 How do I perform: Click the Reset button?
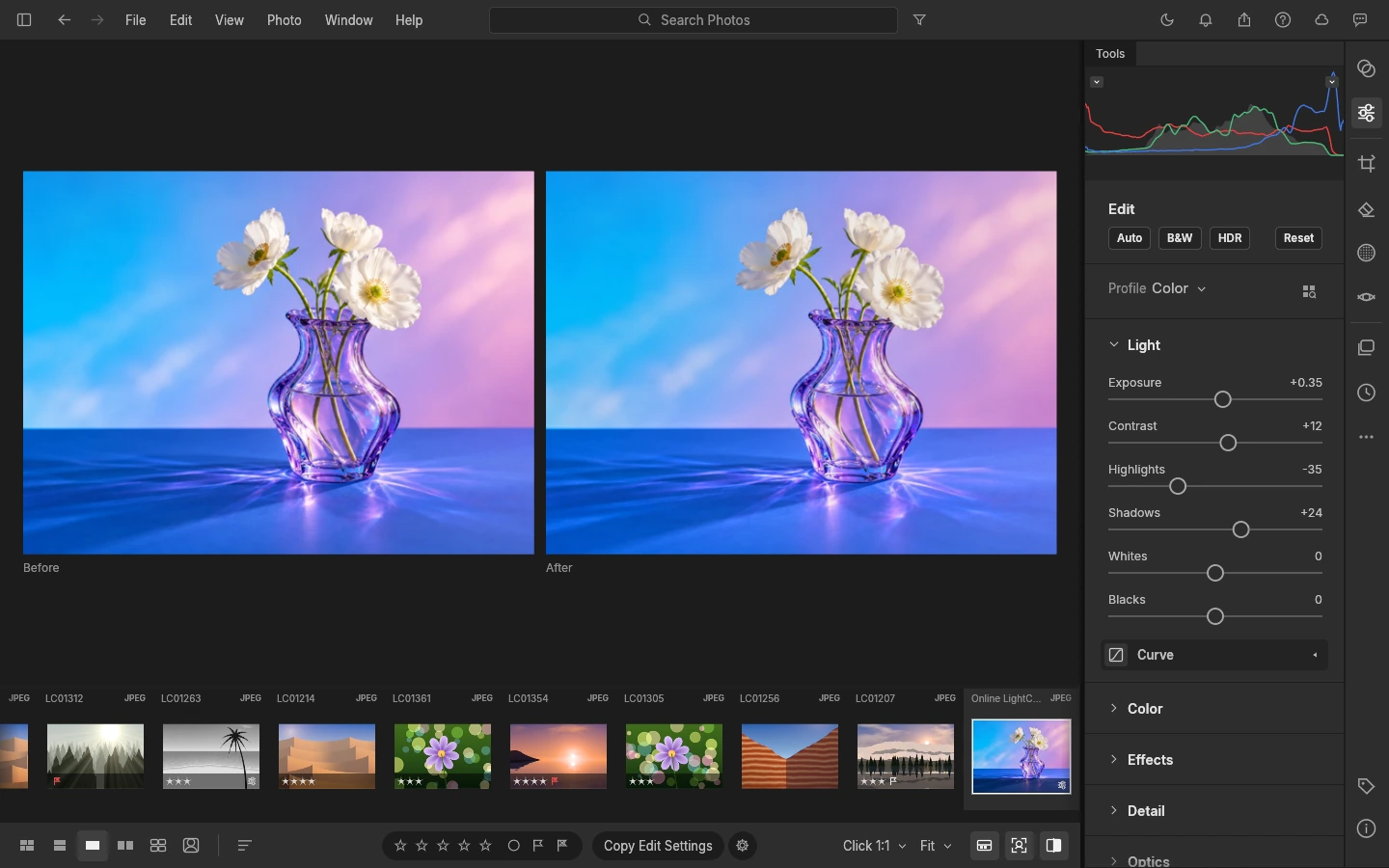1298,238
